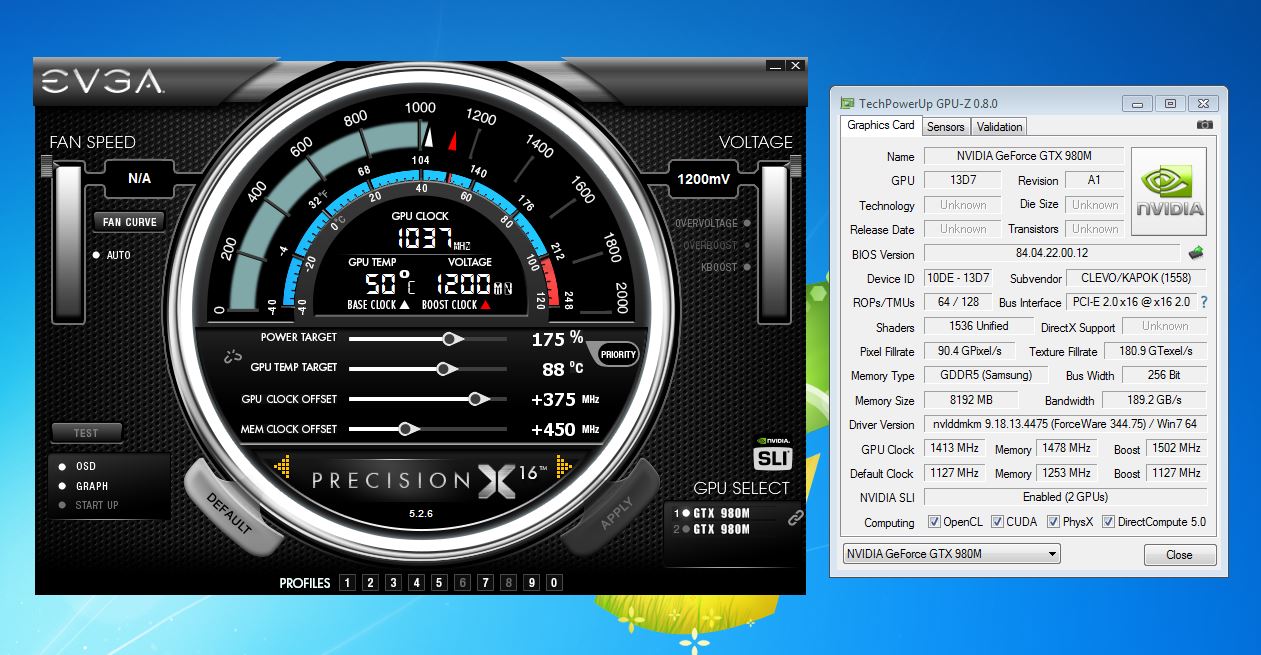Load profile 4

416,583
